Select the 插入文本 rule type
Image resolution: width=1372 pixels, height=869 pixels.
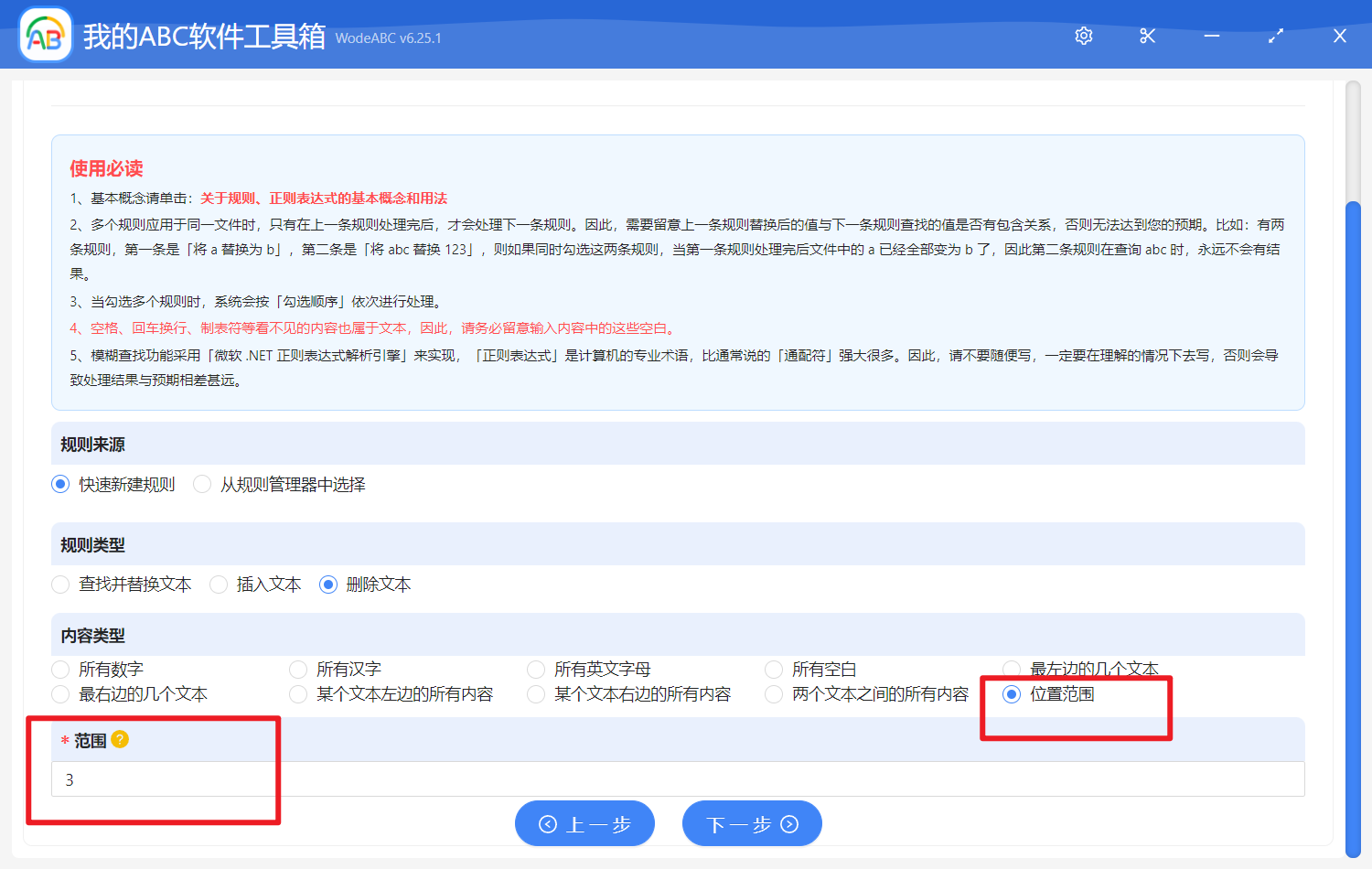218,585
